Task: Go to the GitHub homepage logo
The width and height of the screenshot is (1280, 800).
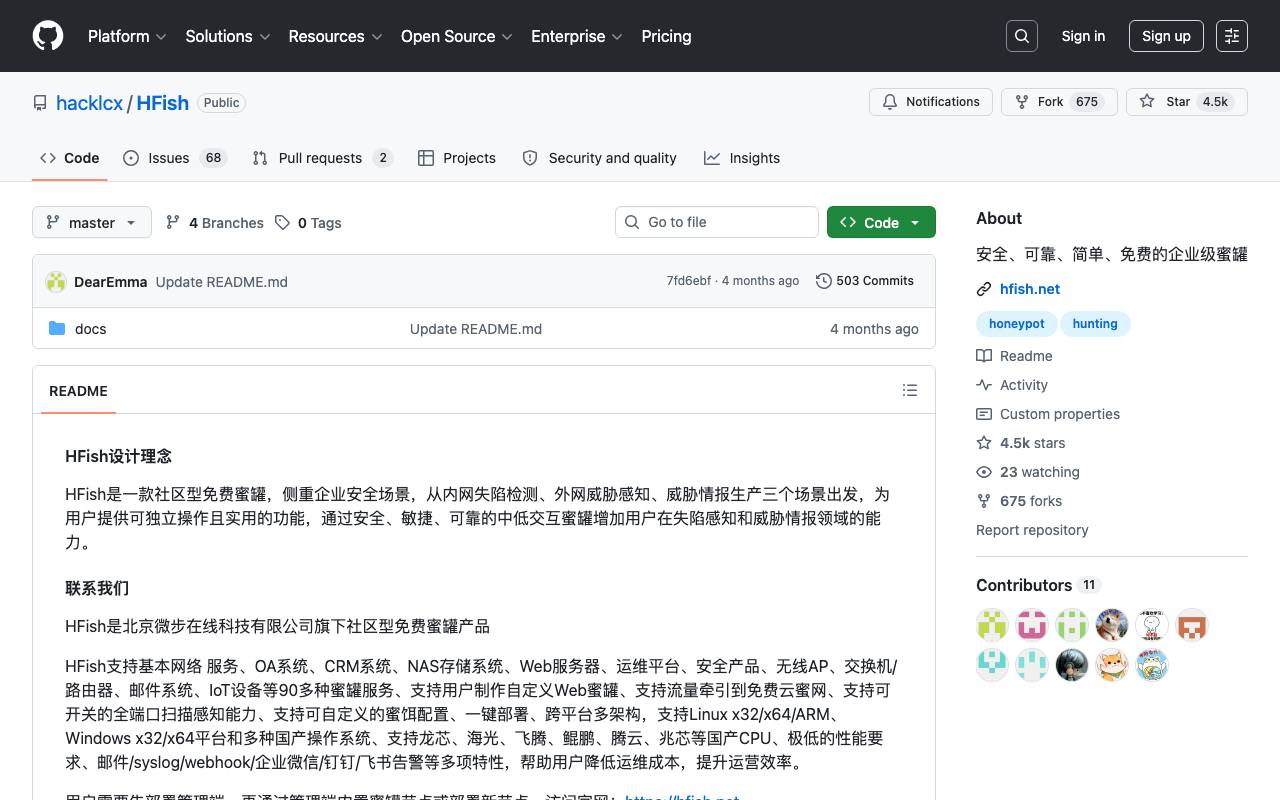Action: click(x=48, y=36)
